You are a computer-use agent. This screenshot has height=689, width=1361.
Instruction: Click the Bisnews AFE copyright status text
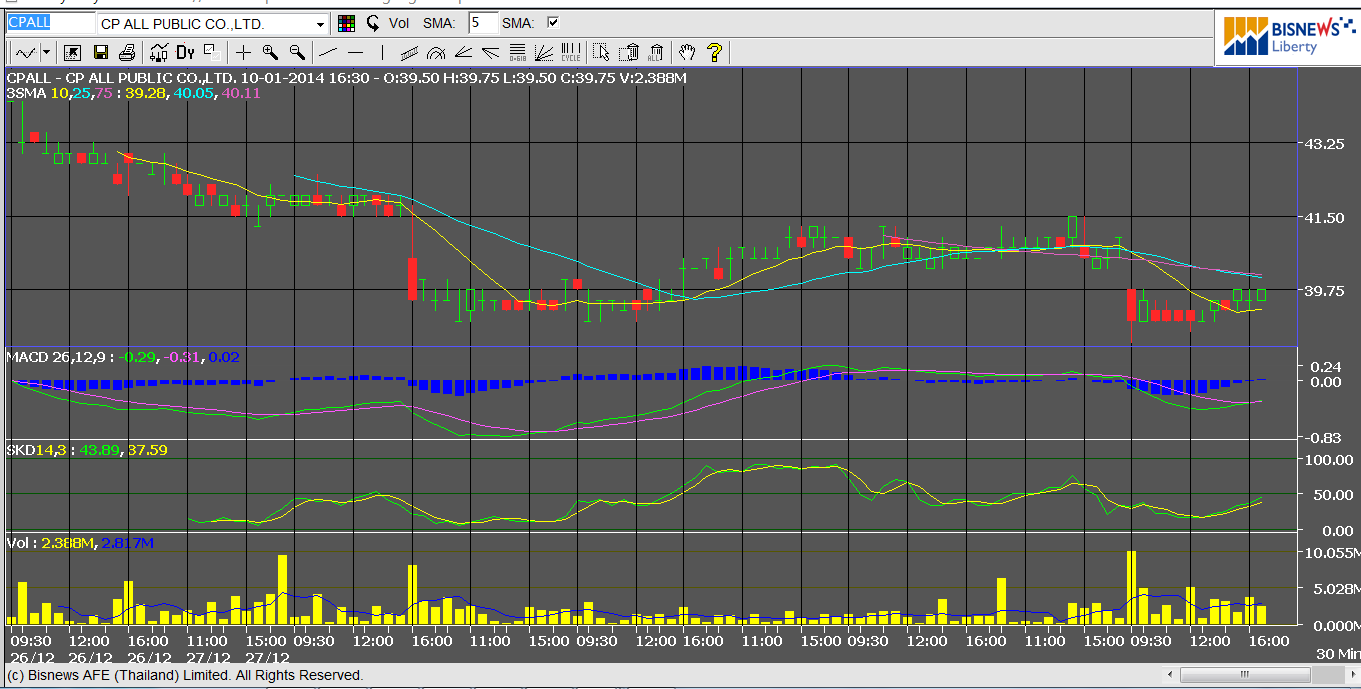point(185,675)
